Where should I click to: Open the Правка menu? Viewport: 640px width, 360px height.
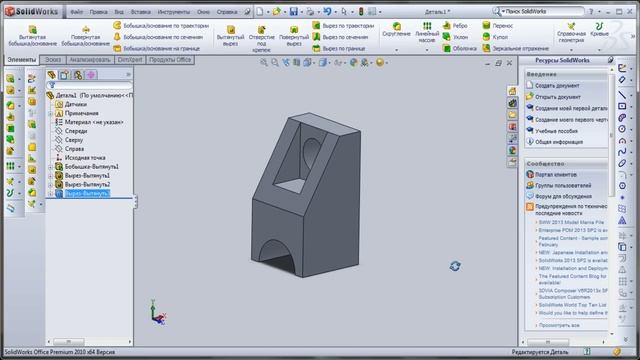coord(98,12)
